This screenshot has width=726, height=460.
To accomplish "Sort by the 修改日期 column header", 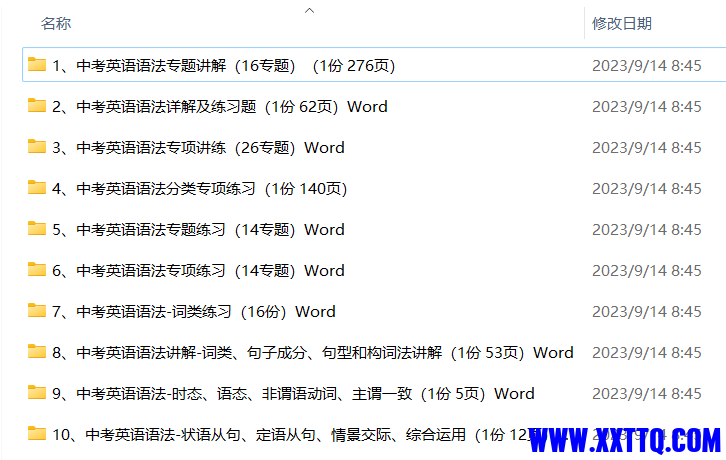I will [x=622, y=23].
